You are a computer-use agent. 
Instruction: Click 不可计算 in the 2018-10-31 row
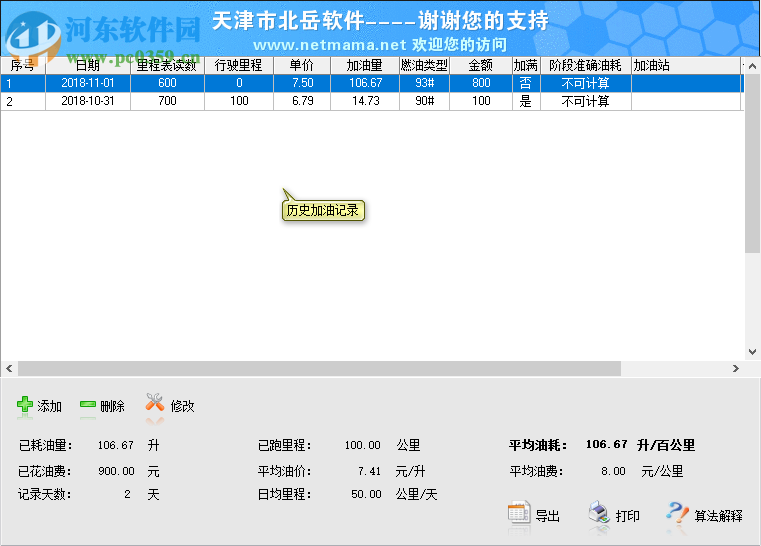coord(585,101)
